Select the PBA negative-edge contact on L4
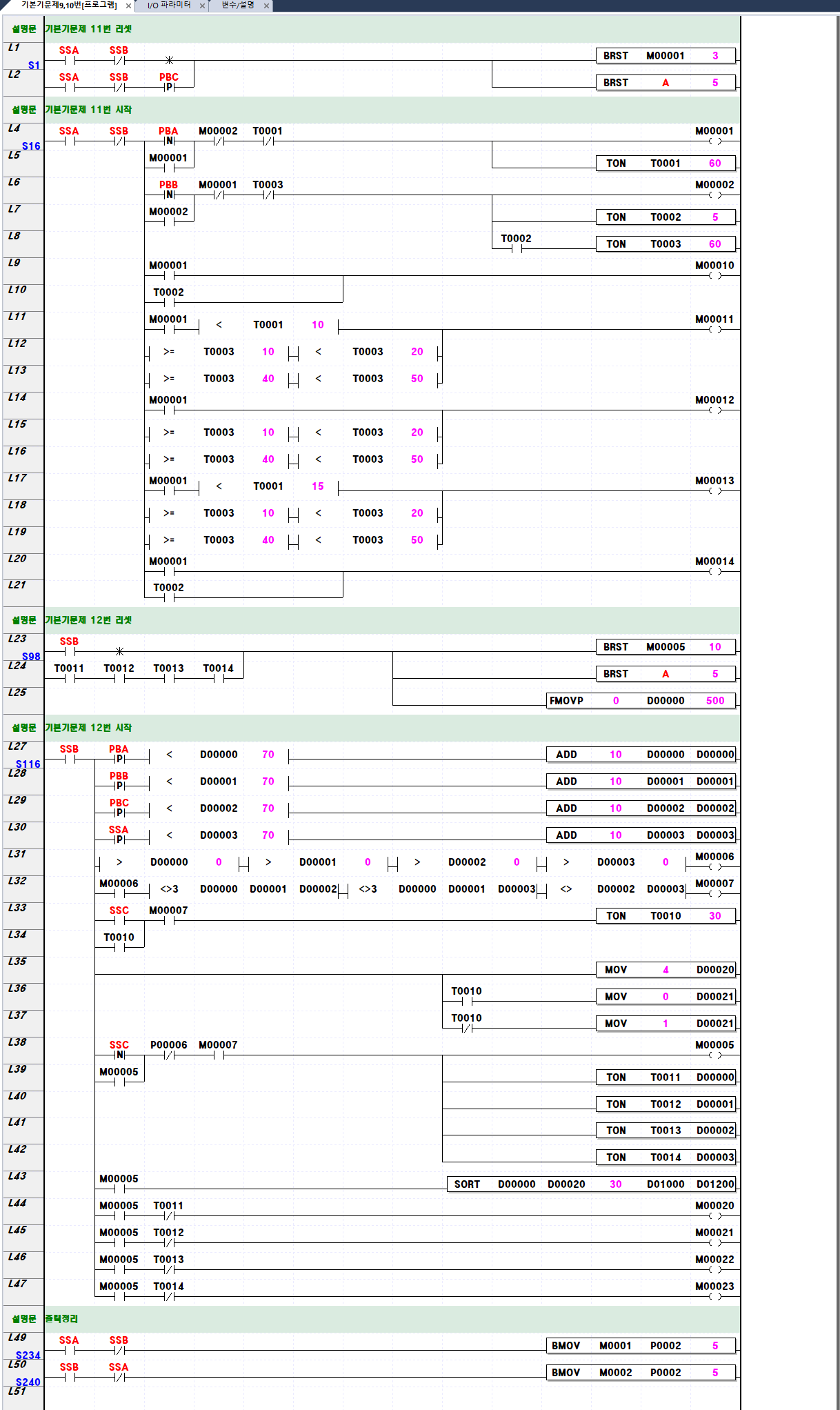840x1410 pixels. tap(169, 141)
